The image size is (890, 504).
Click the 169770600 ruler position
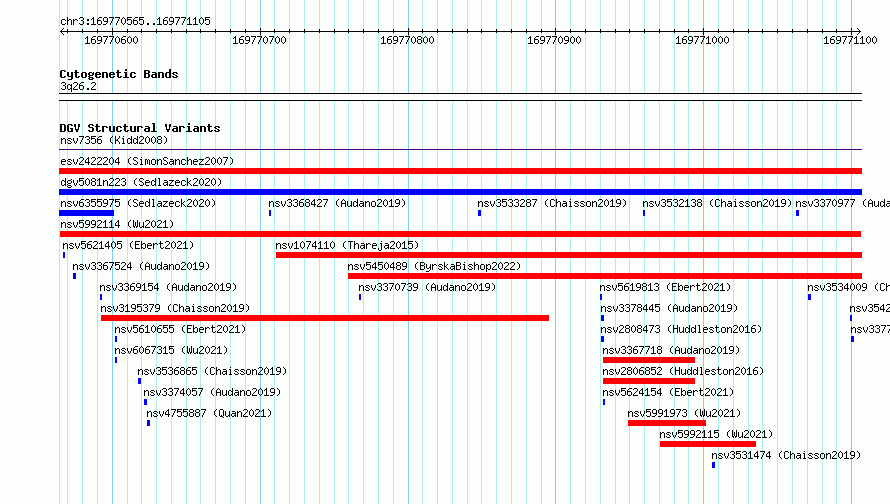[111, 40]
